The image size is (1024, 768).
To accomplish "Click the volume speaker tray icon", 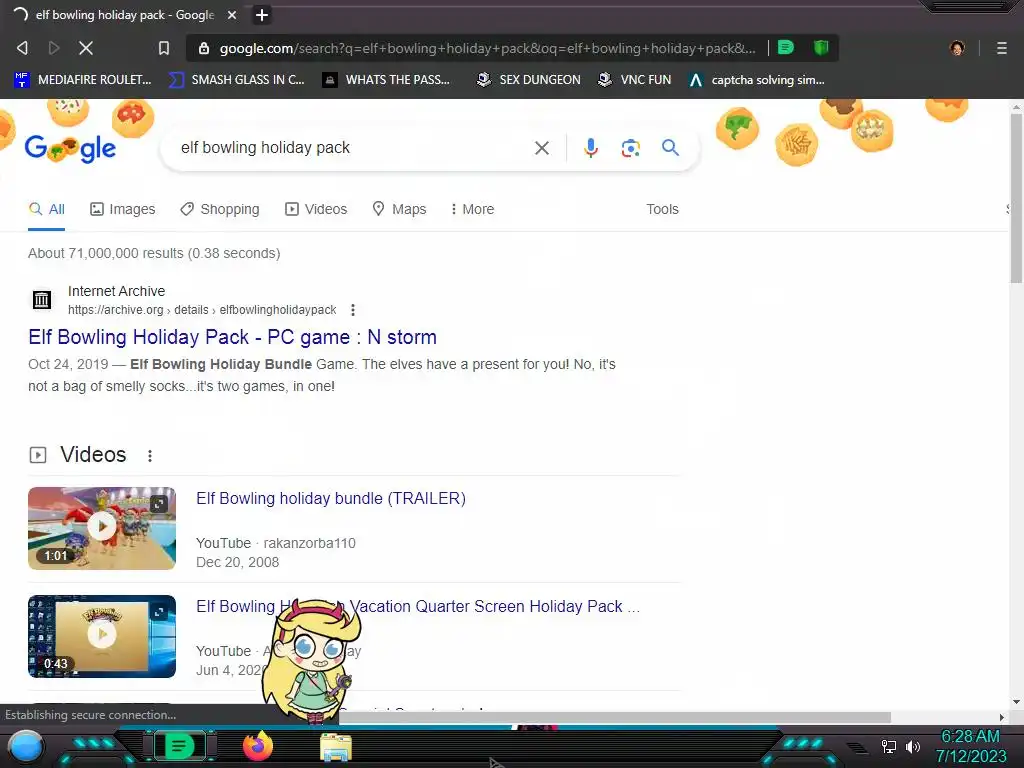I will pyautogui.click(x=913, y=746).
